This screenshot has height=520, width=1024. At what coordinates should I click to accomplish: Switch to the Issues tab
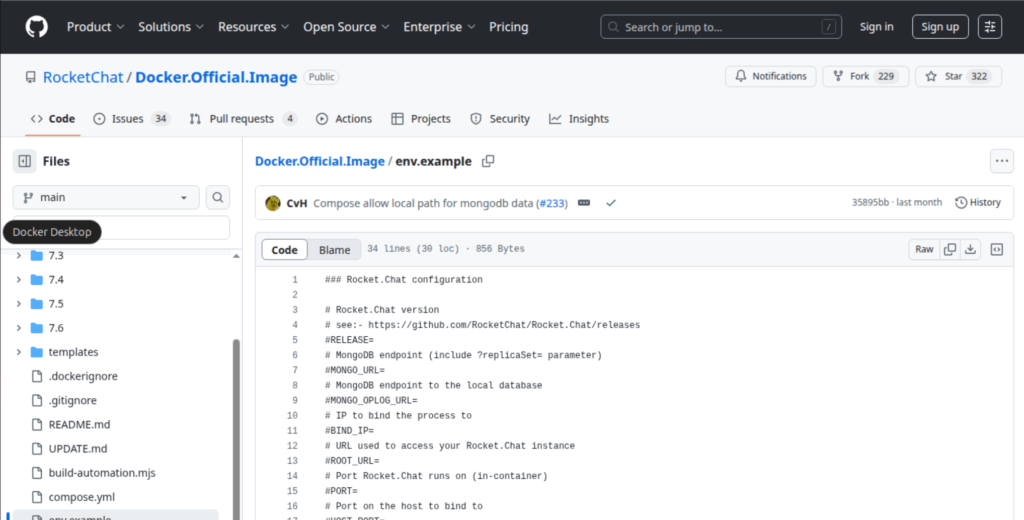point(132,119)
